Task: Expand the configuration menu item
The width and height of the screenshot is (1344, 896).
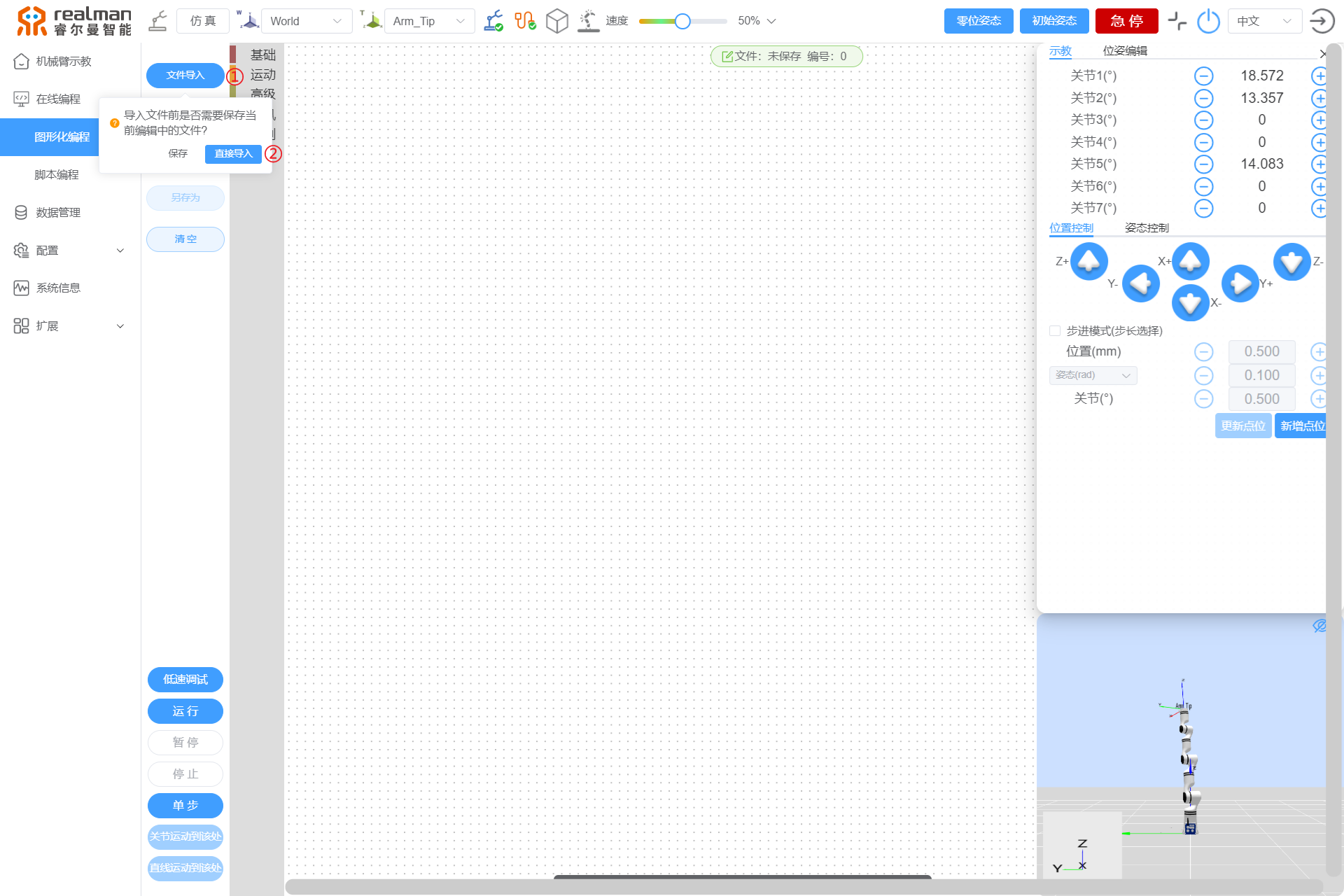Action: (x=66, y=250)
